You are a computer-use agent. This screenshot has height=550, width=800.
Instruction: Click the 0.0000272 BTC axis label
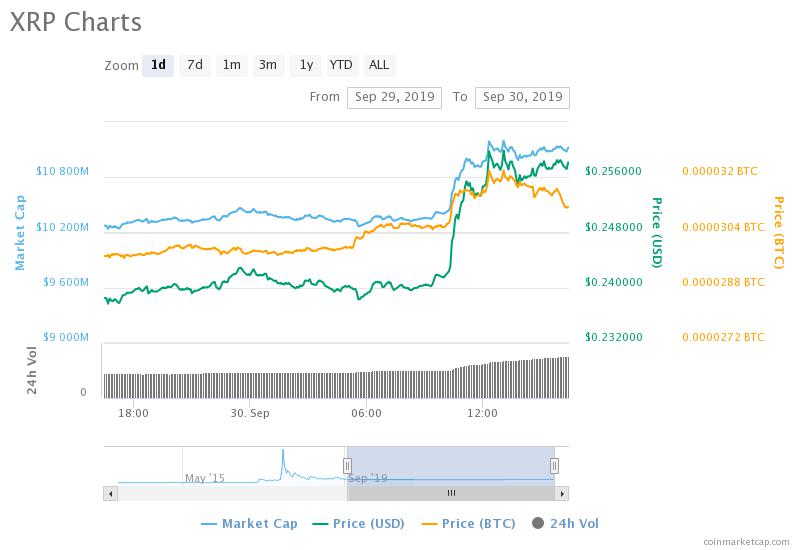pyautogui.click(x=723, y=337)
